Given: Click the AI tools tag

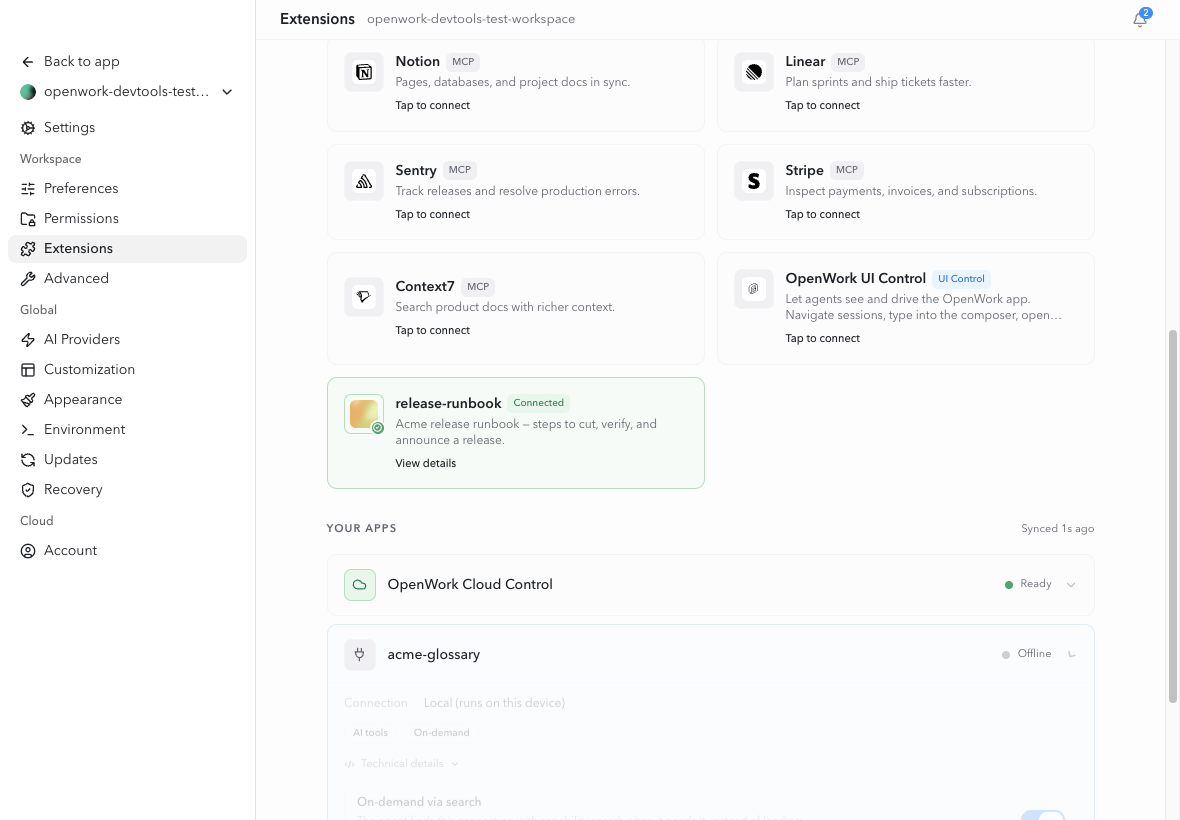Looking at the screenshot, I should [370, 733].
